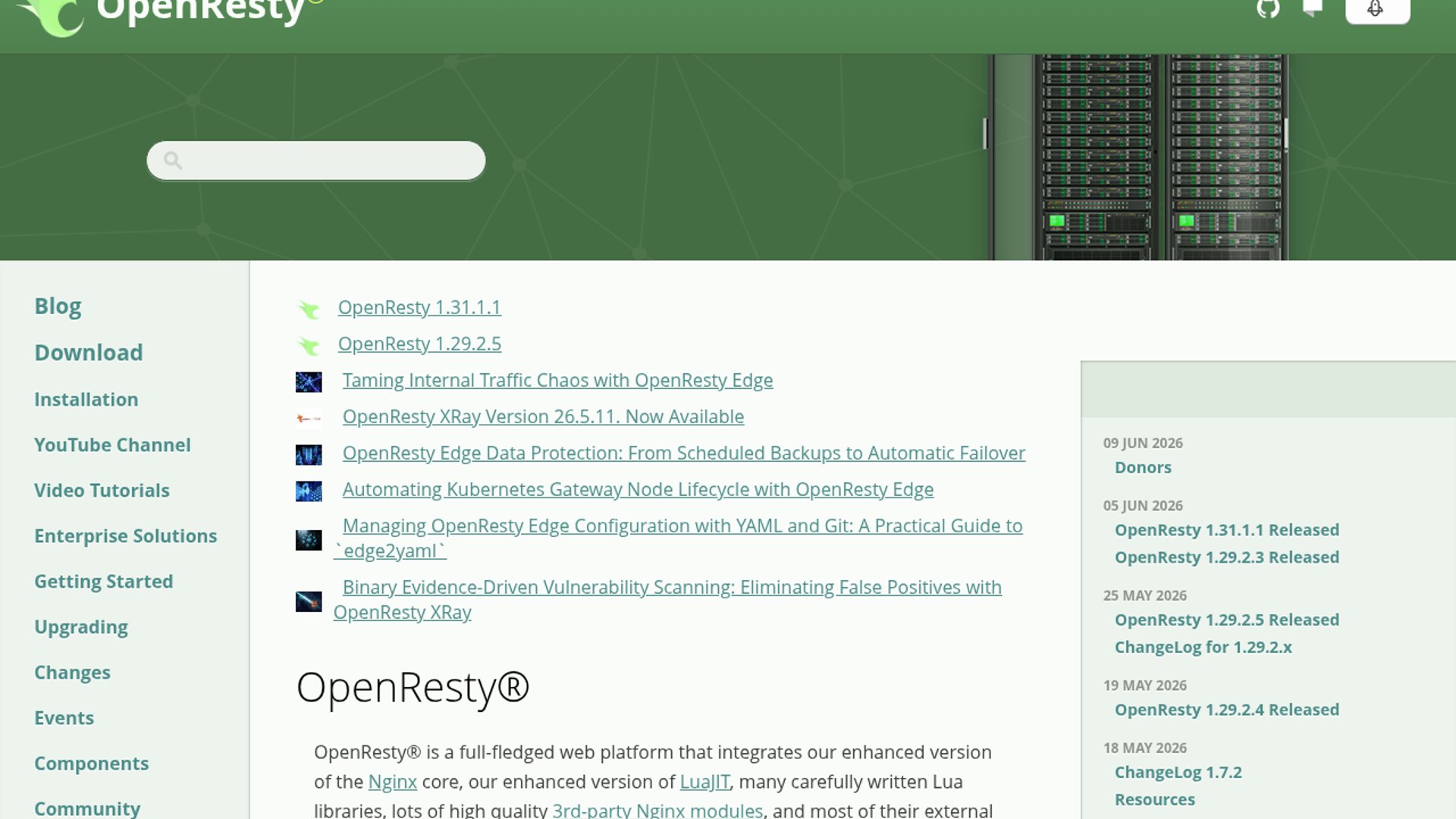Open OpenResty 1.29.2.3 Released news item
Image resolution: width=1456 pixels, height=819 pixels.
coord(1227,557)
